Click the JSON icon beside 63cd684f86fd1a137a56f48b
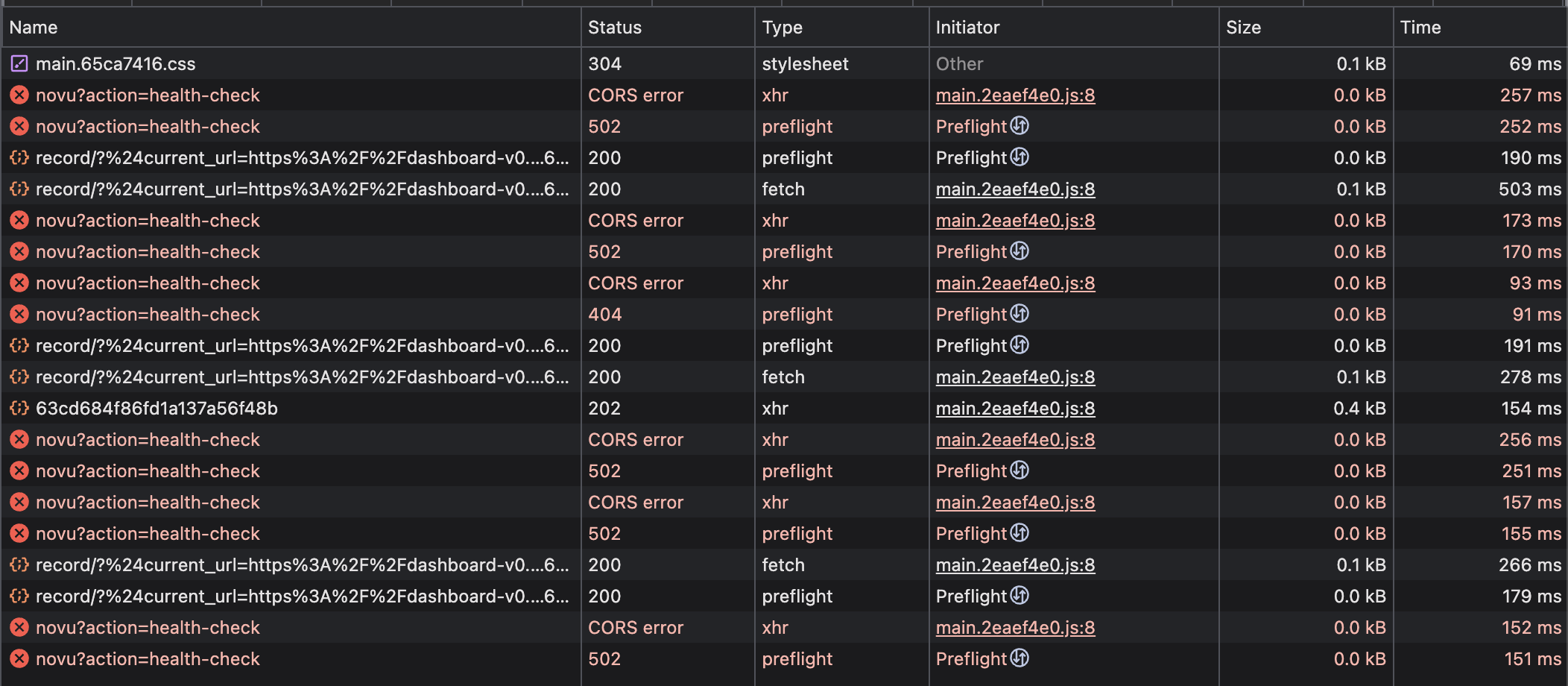This screenshot has height=686, width=1568. pos(19,409)
